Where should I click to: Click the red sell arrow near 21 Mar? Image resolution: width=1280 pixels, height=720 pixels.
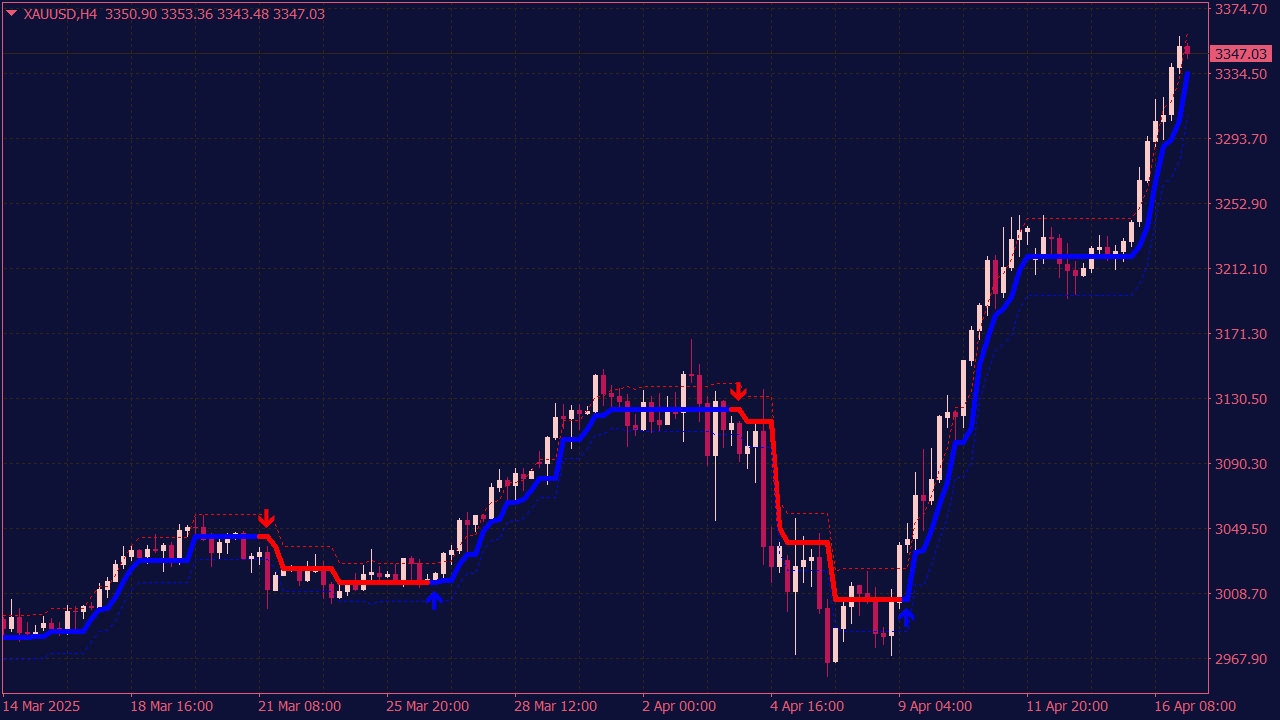(266, 518)
